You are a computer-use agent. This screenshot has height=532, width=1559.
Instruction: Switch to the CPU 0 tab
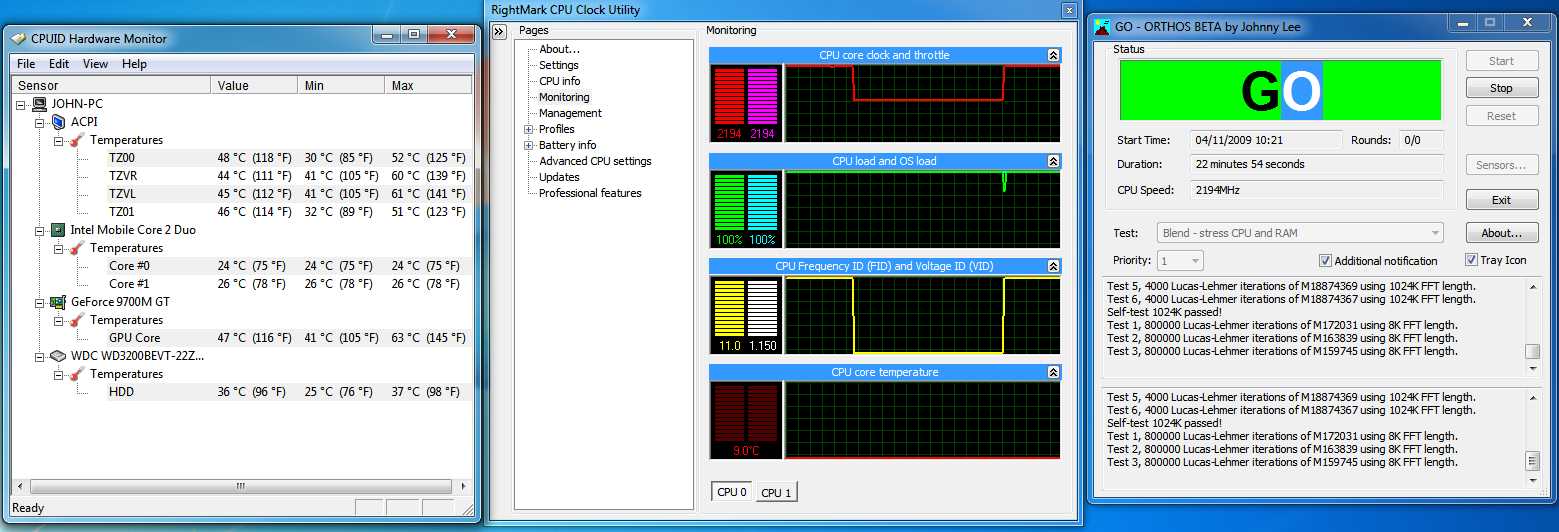[733, 492]
